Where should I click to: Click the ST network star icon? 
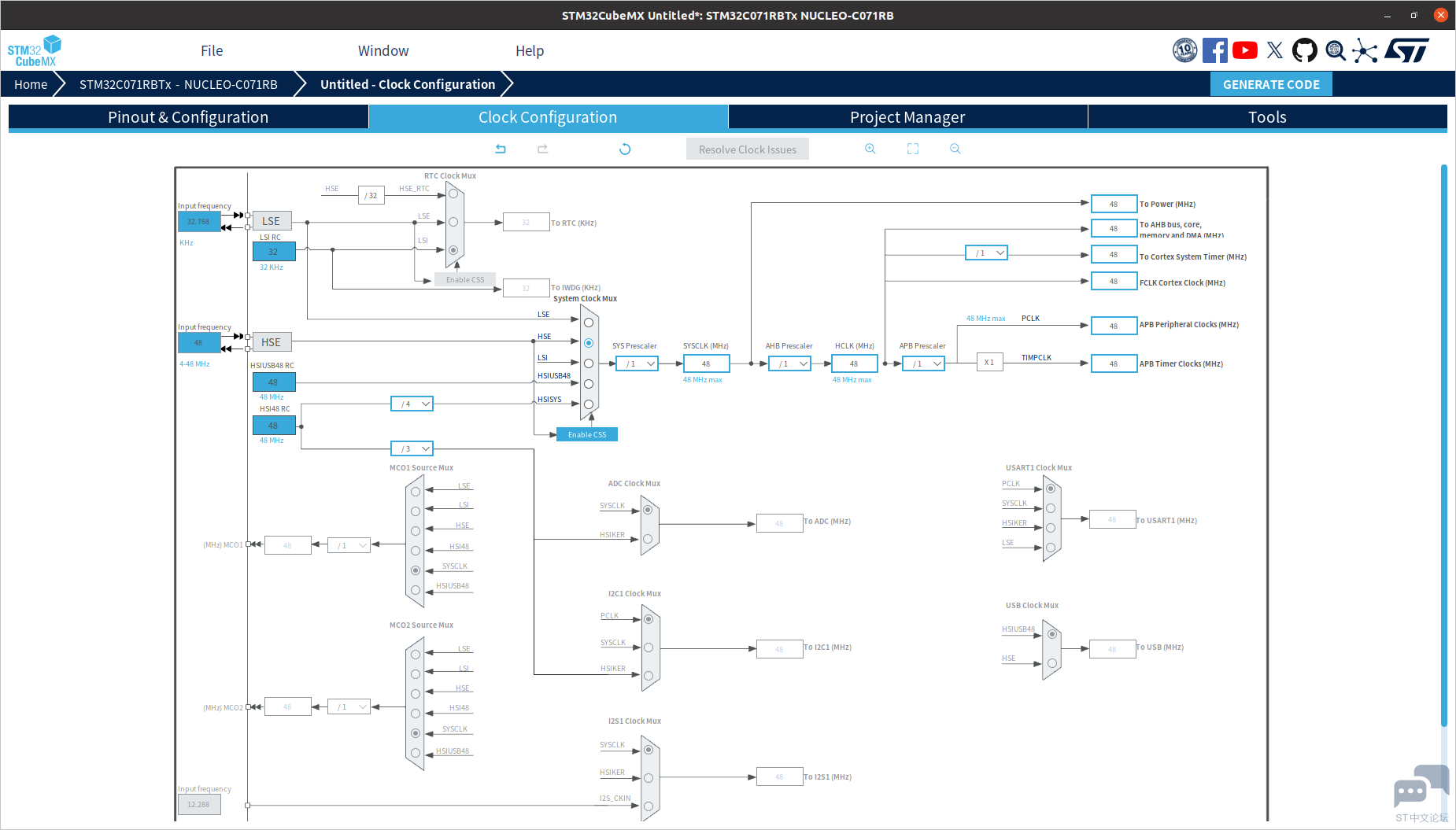click(x=1365, y=51)
